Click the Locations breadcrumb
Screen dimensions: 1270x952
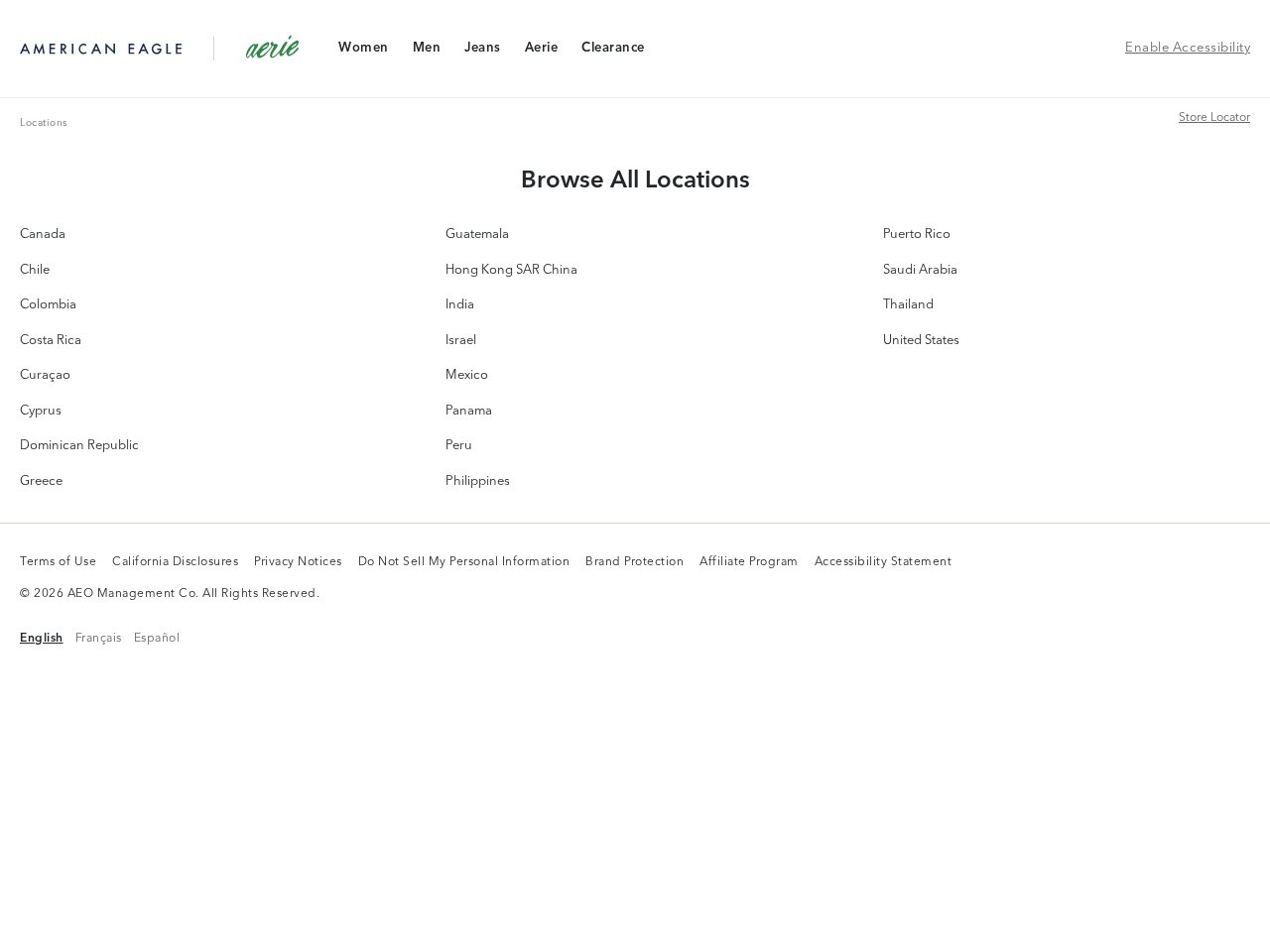[44, 123]
